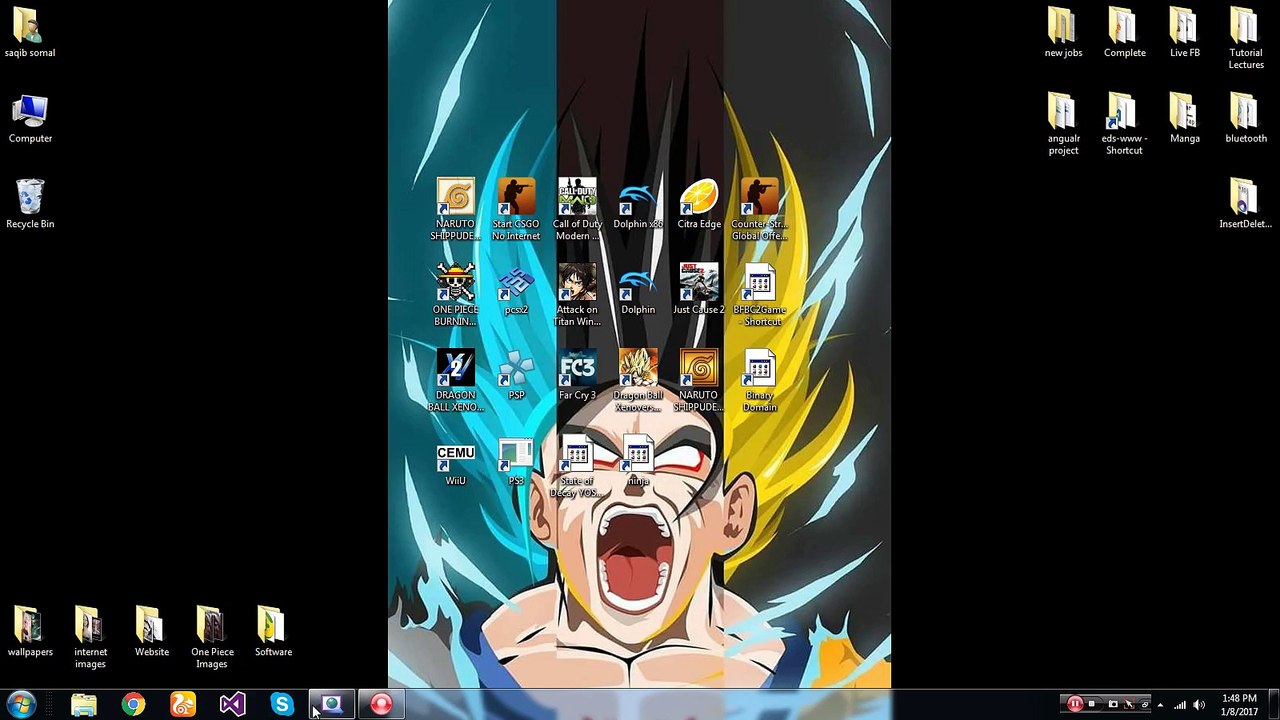Select the Attack on Titan Win... shortcut

pos(577,295)
